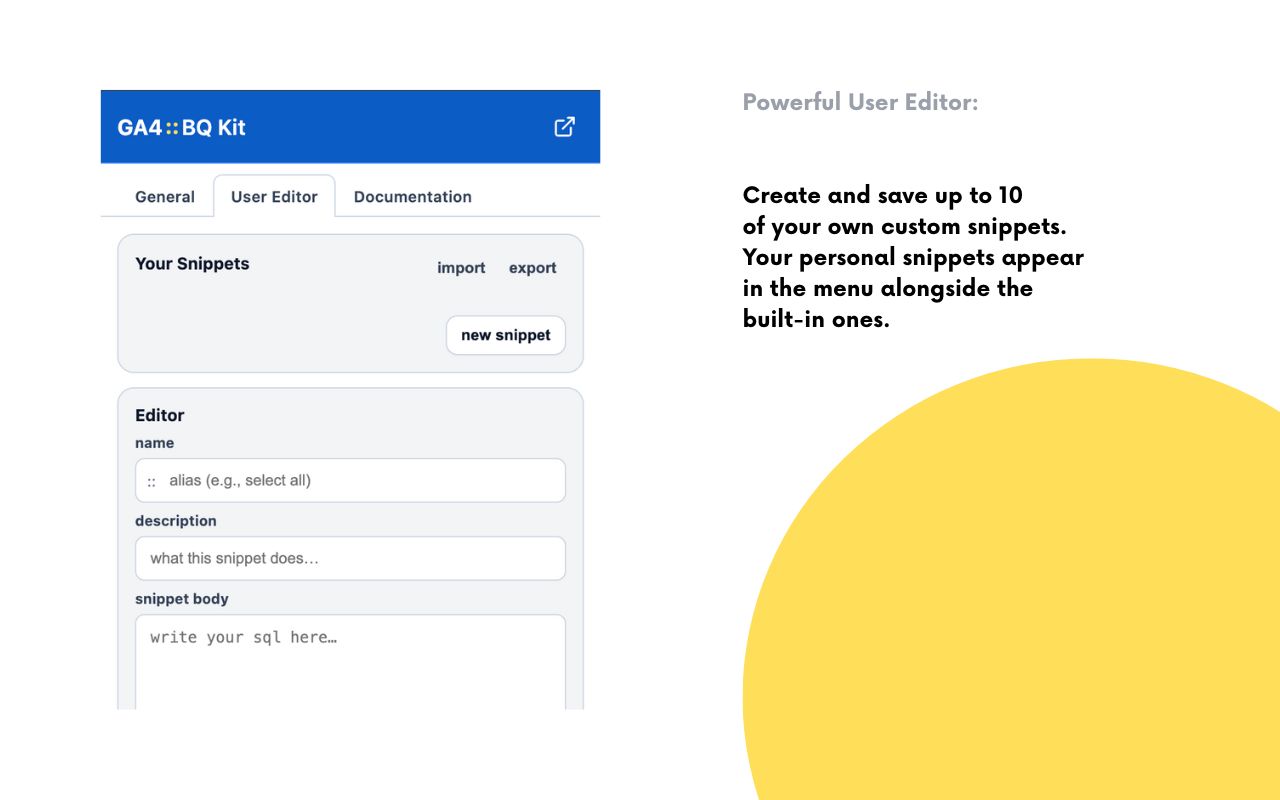Click the "name" field label
Image resolution: width=1280 pixels, height=800 pixels.
click(x=155, y=443)
